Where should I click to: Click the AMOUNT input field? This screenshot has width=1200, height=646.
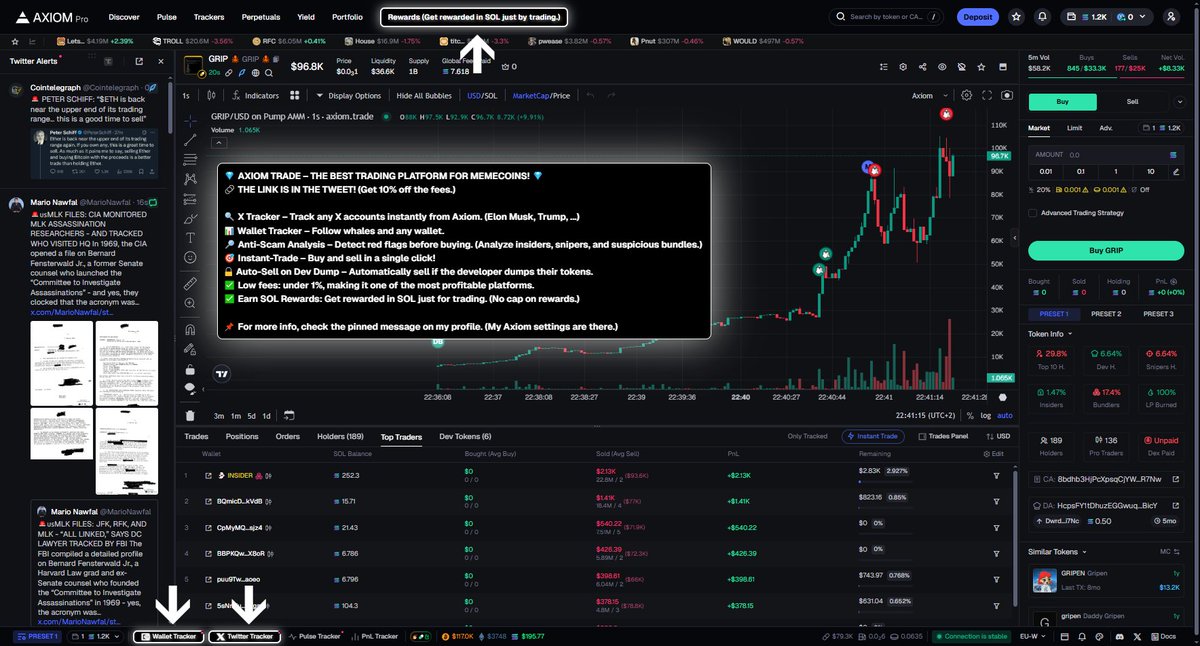(x=1107, y=155)
